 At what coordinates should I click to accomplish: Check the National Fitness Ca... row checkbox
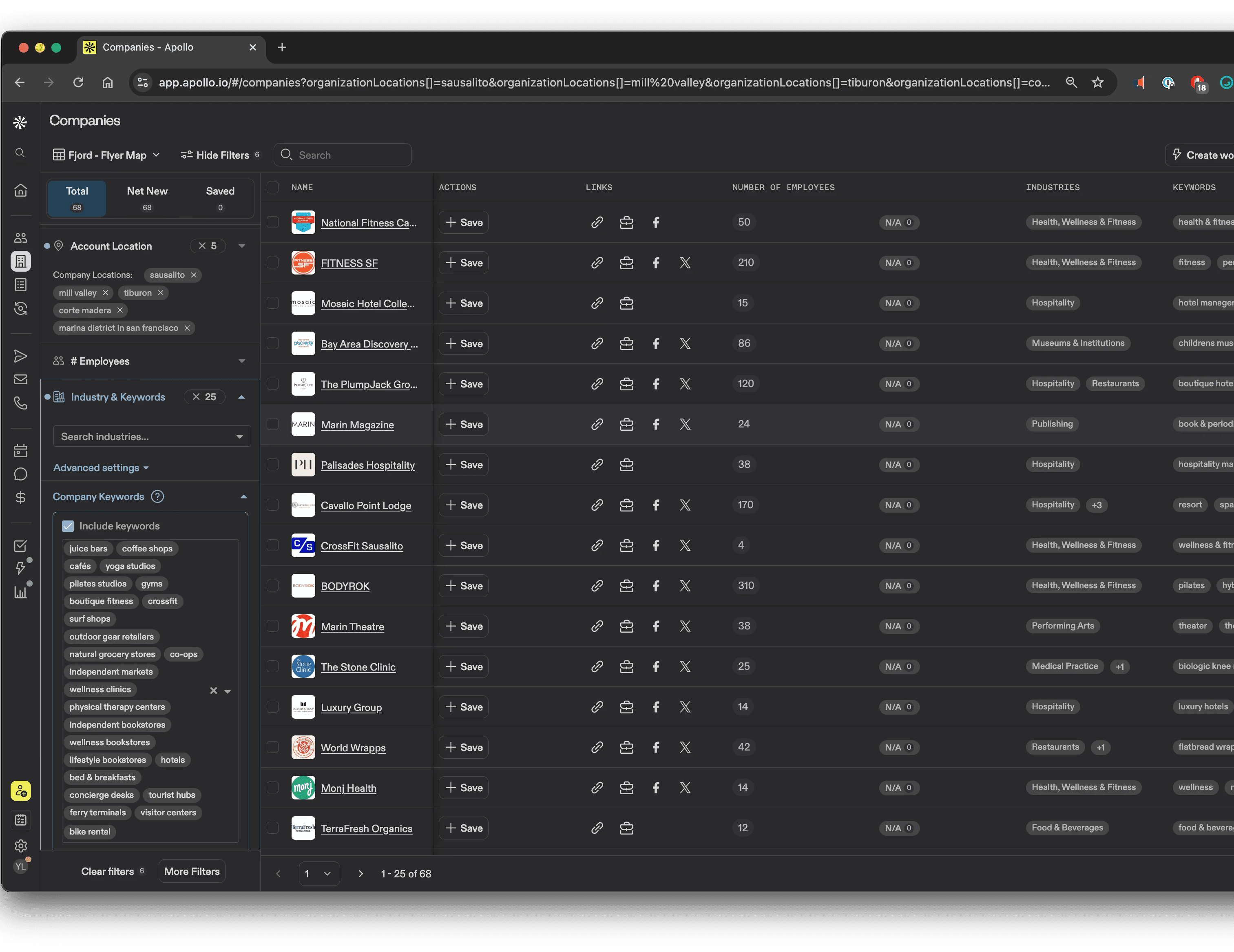click(x=272, y=222)
